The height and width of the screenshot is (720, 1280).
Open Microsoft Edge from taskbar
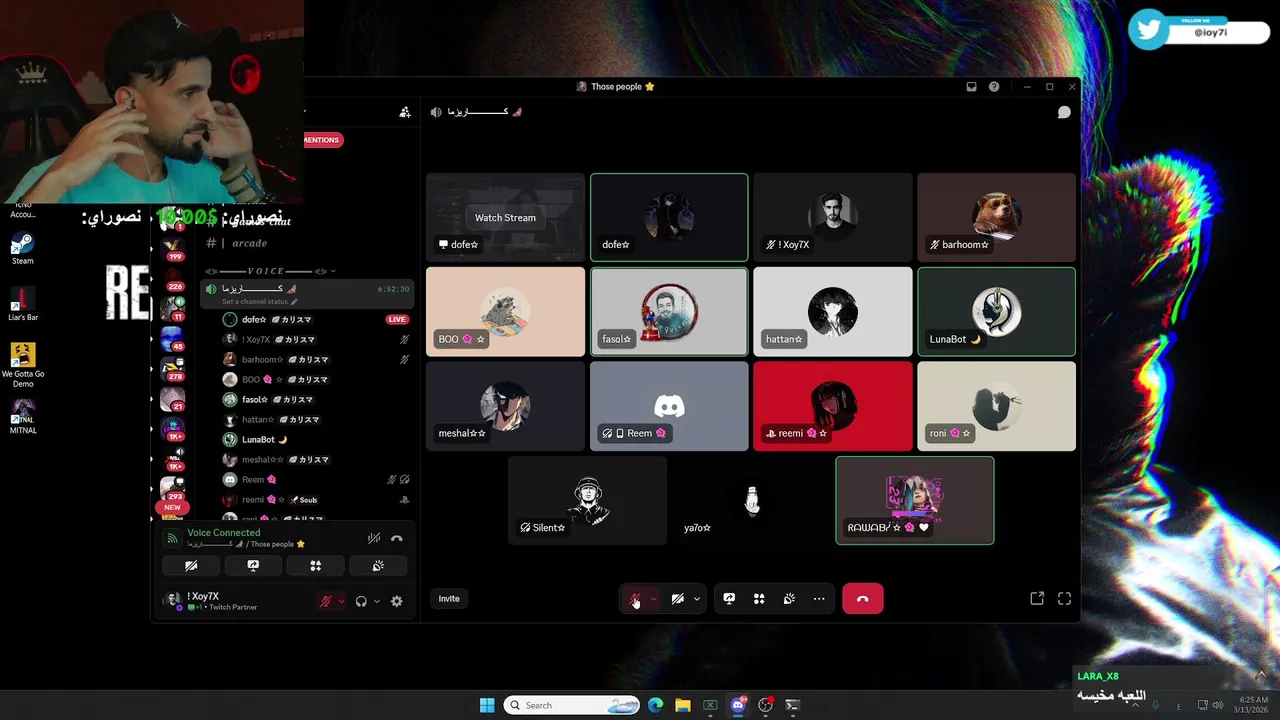(x=655, y=705)
